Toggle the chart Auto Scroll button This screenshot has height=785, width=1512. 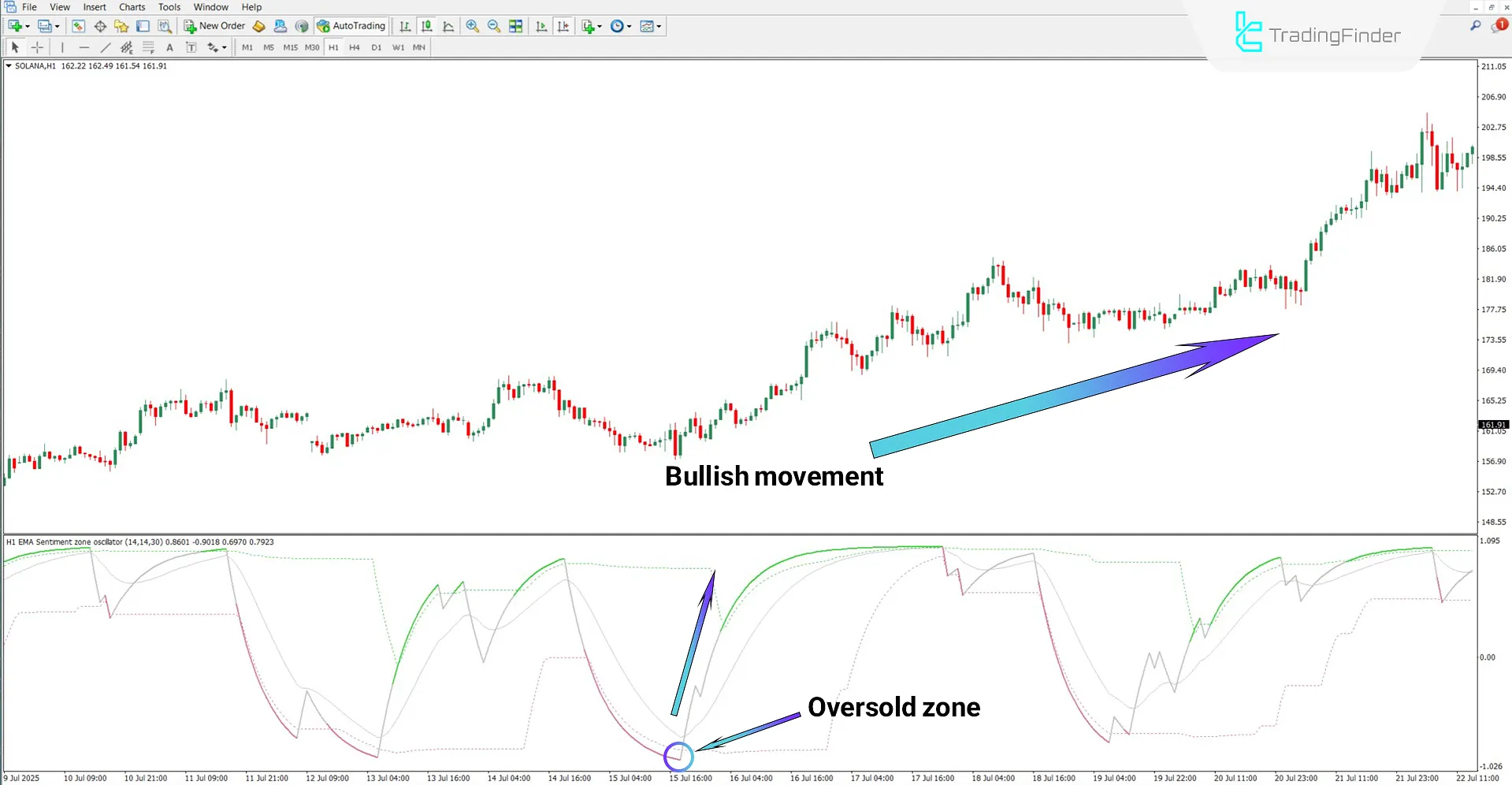pos(541,26)
